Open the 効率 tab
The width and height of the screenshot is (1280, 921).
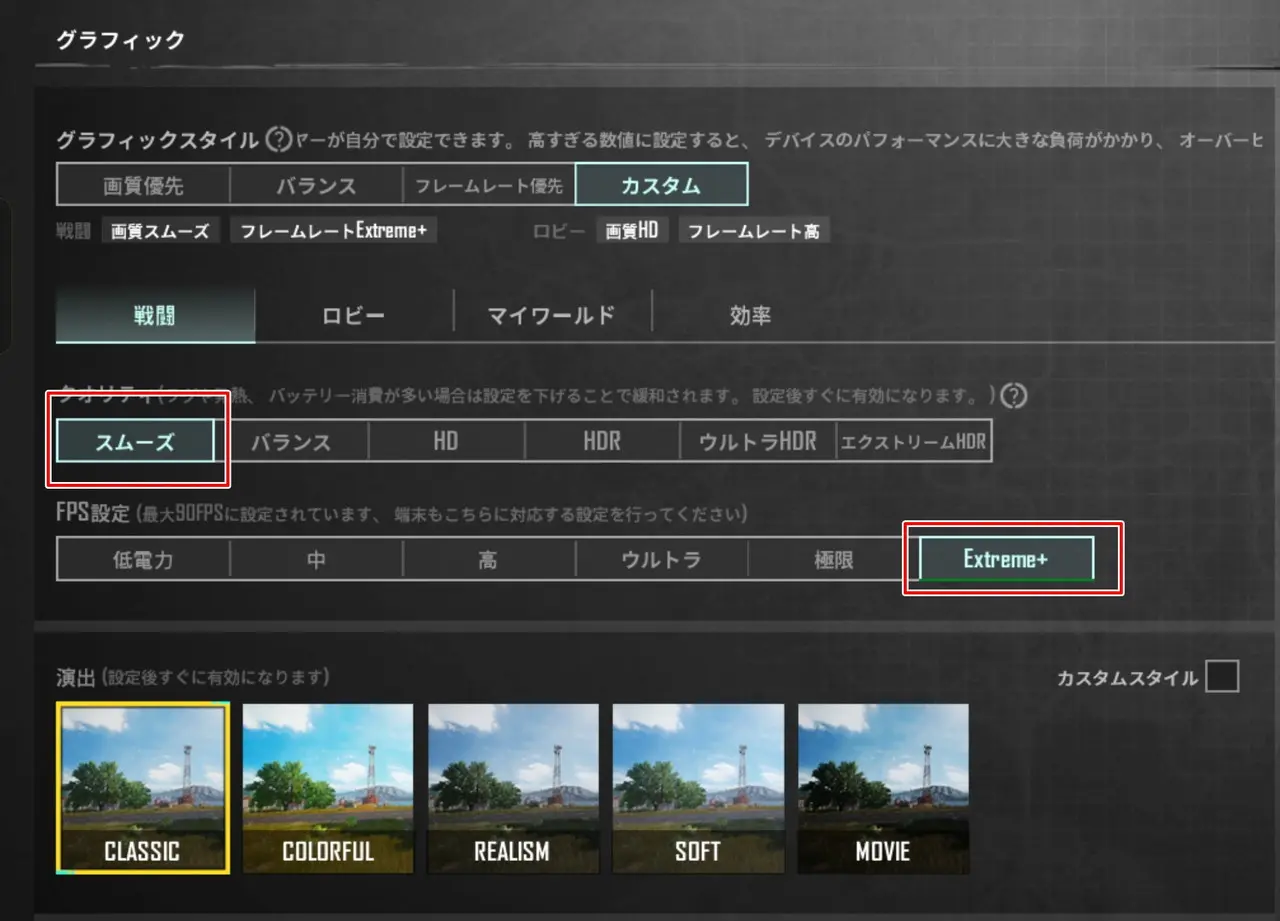(x=750, y=316)
